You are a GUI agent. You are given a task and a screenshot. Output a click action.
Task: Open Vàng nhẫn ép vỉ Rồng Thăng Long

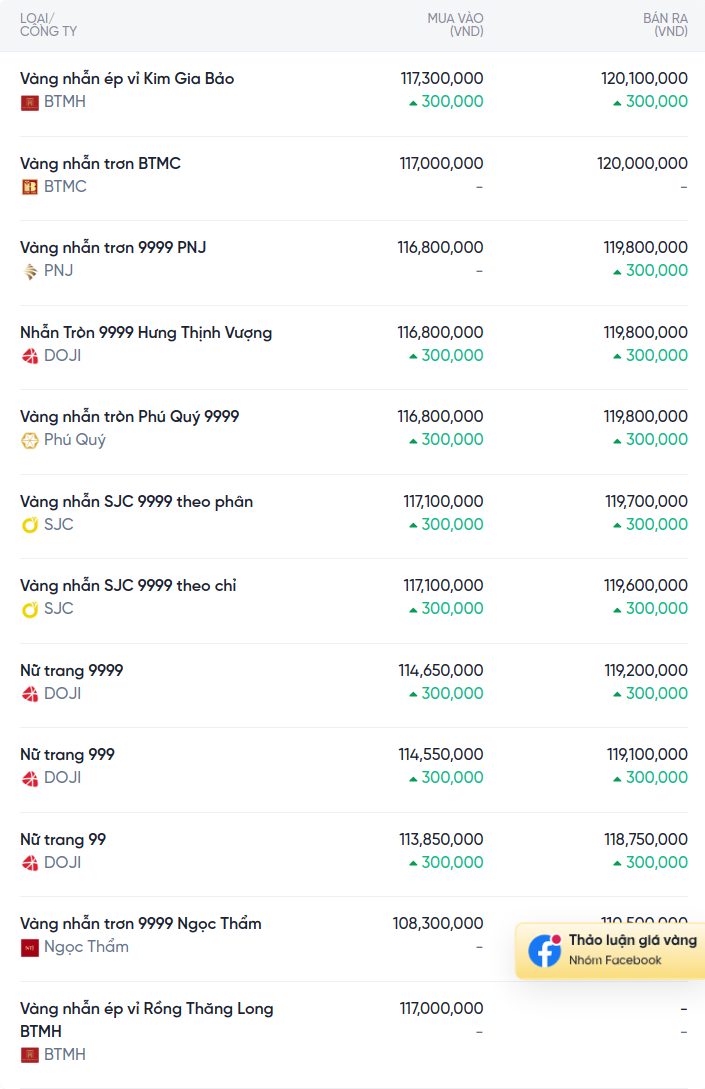(147, 1019)
